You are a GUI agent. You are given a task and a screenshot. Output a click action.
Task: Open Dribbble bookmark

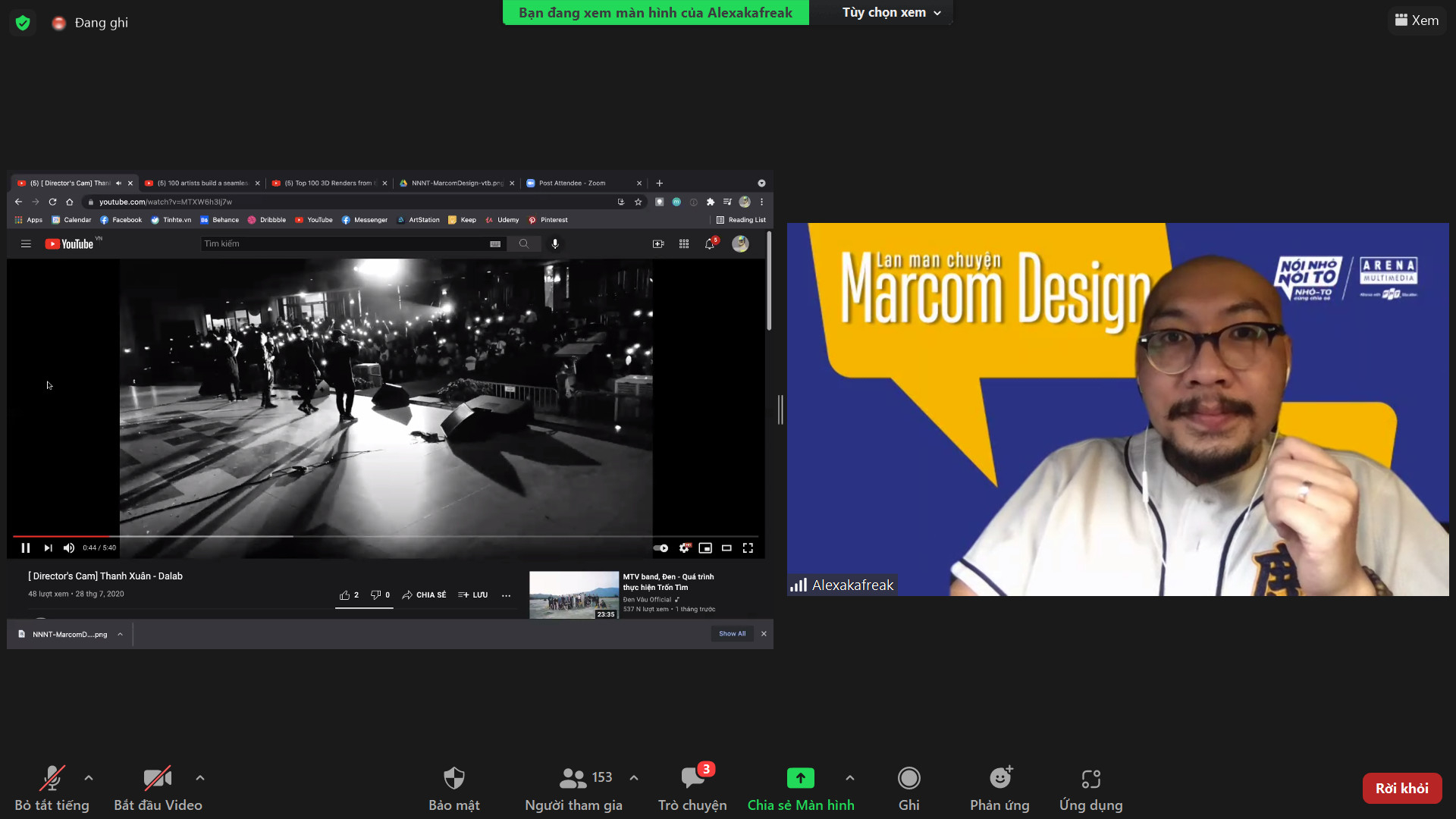tap(267, 220)
